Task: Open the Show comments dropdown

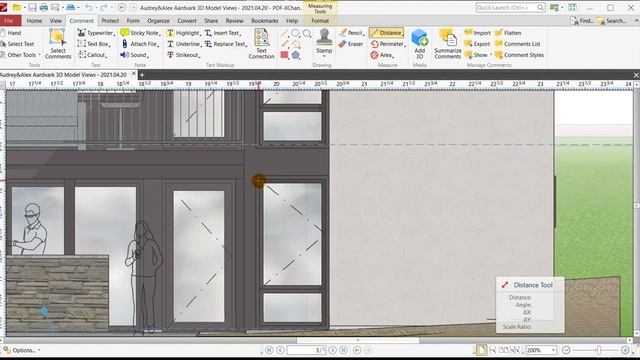Action: [478, 55]
